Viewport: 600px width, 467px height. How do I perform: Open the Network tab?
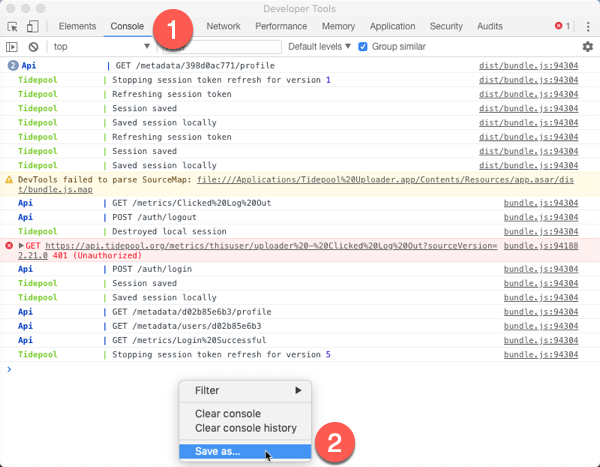point(223,26)
